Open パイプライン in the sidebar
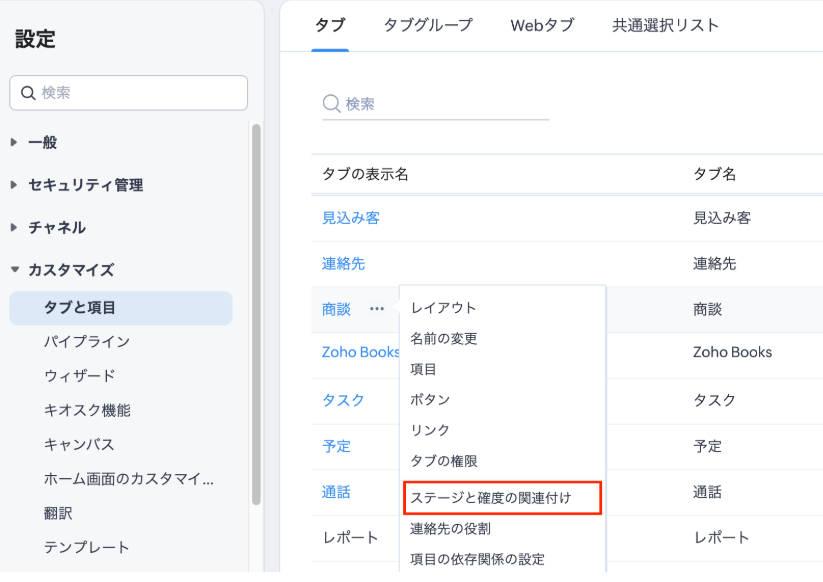Screen dimensions: 823x582 tap(87, 342)
